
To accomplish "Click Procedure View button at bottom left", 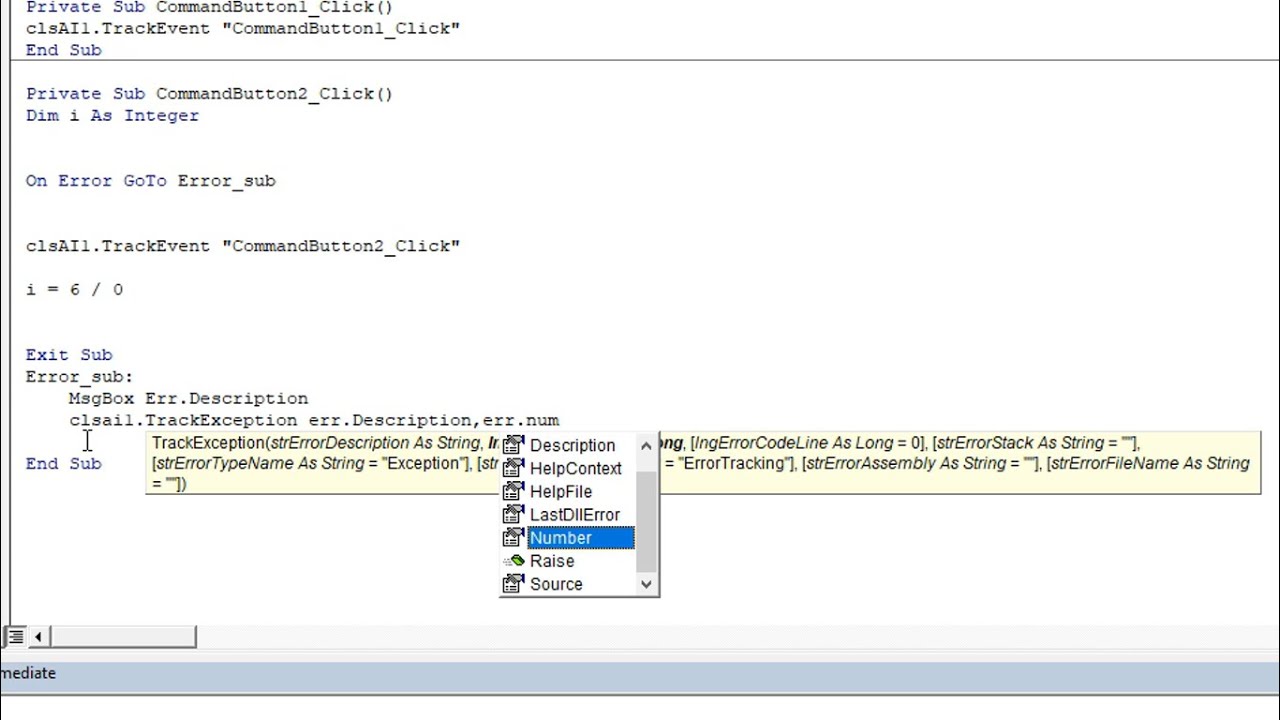I will [15, 636].
